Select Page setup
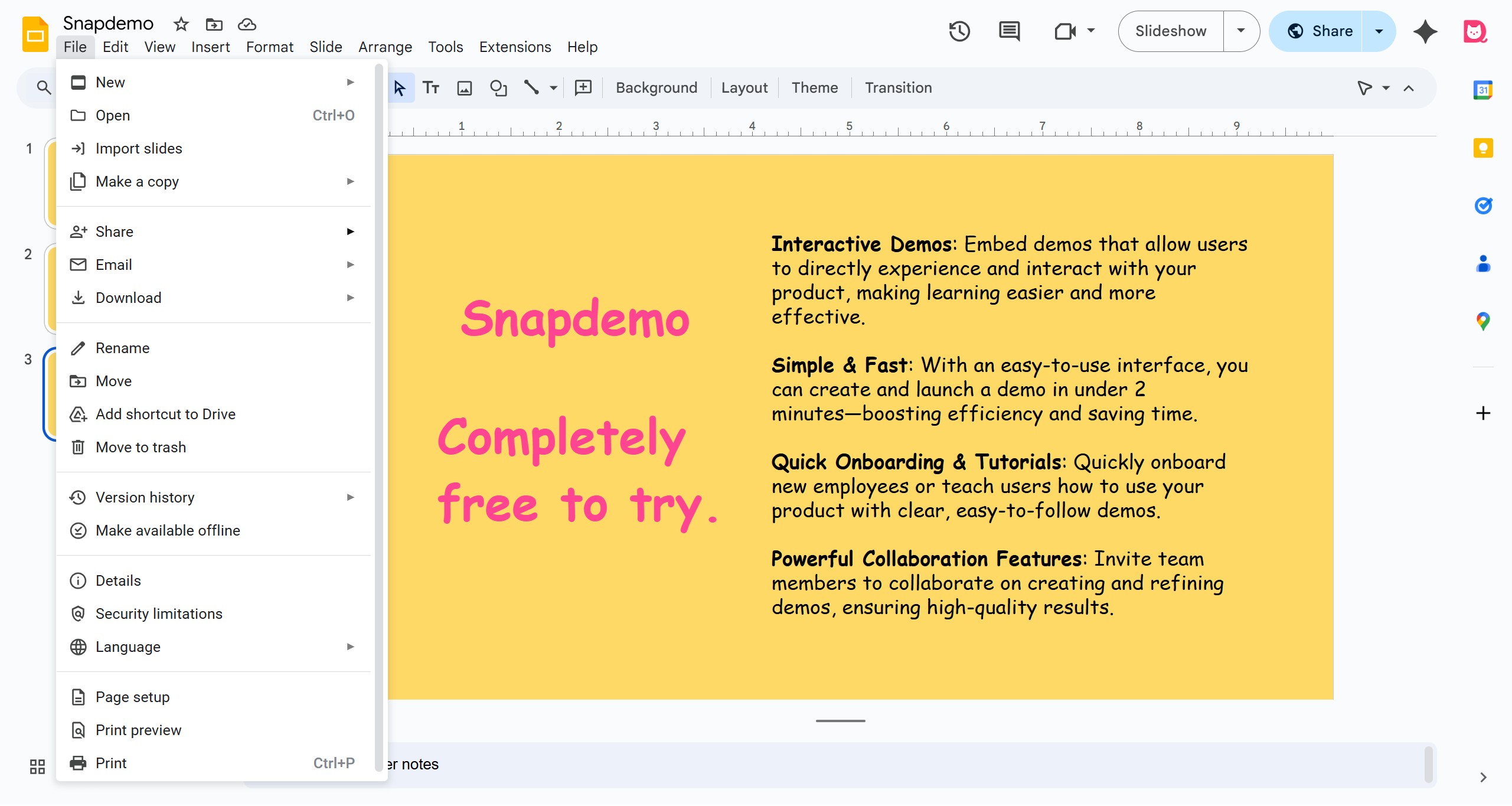 coord(213,697)
